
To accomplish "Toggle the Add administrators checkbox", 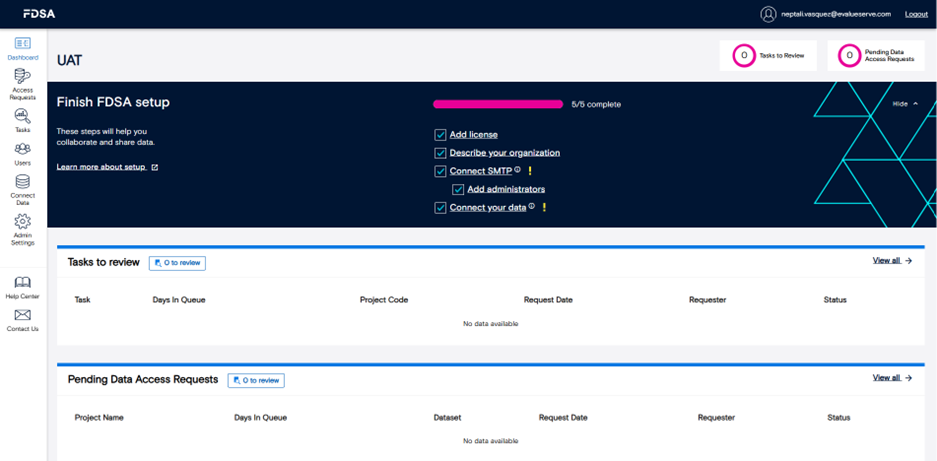I will [x=458, y=189].
